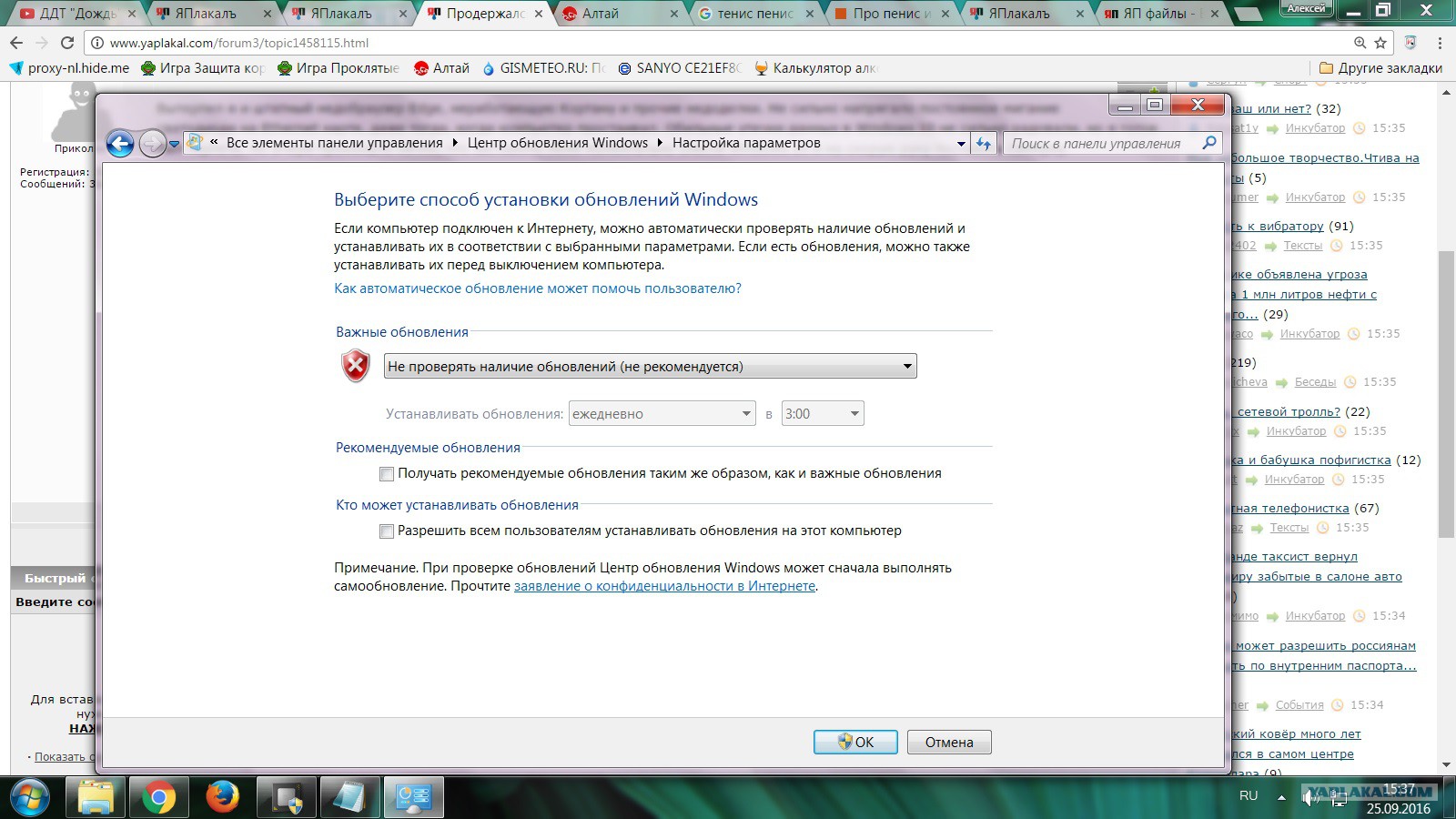Go back in the Chrome browser

pyautogui.click(x=16, y=43)
